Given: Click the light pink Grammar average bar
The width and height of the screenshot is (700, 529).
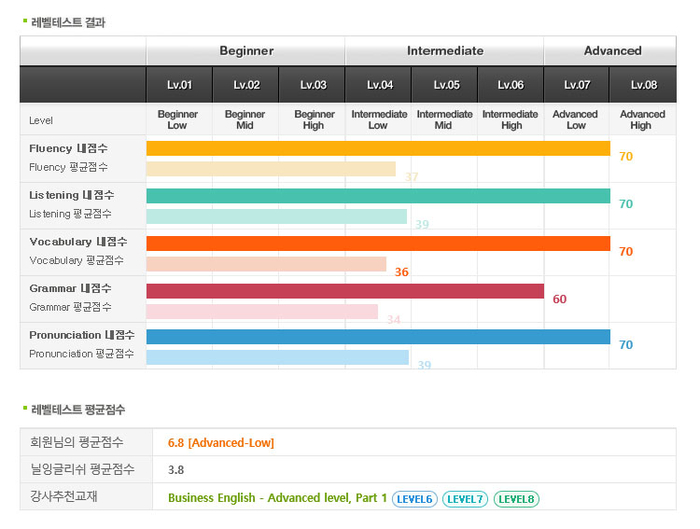Looking at the screenshot, I should tap(262, 311).
